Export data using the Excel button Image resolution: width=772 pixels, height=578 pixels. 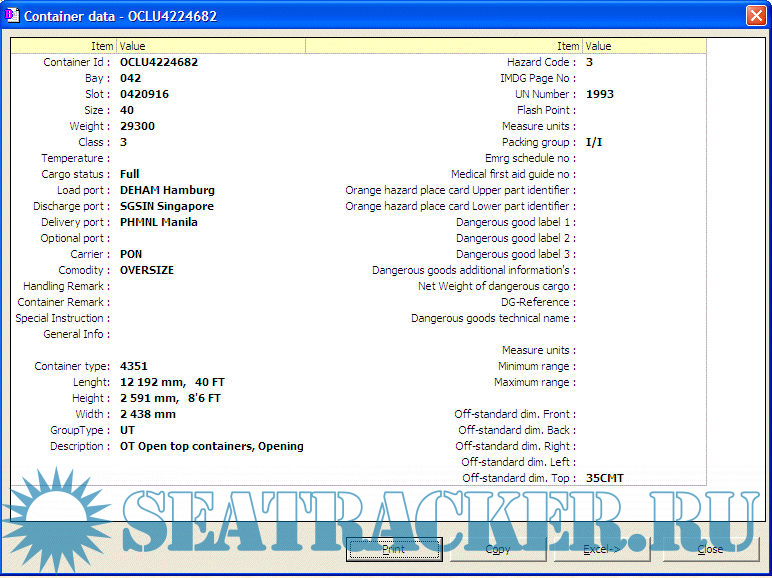(x=601, y=549)
